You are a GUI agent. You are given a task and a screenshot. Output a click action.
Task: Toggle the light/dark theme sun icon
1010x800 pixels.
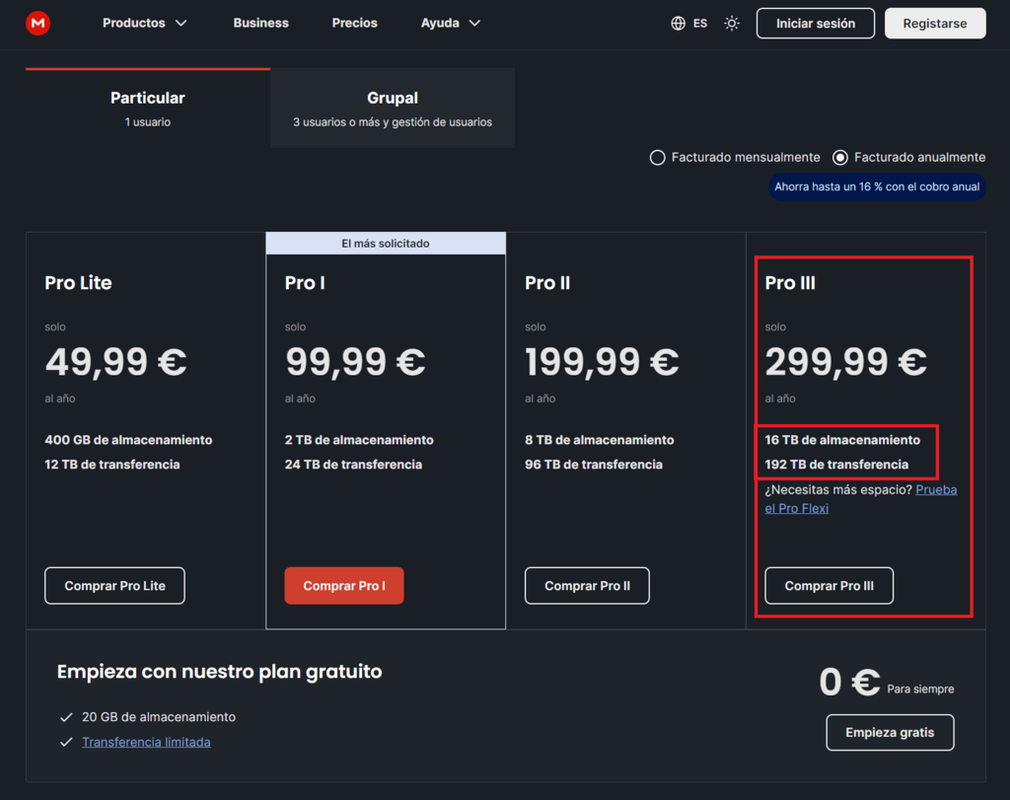[732, 23]
